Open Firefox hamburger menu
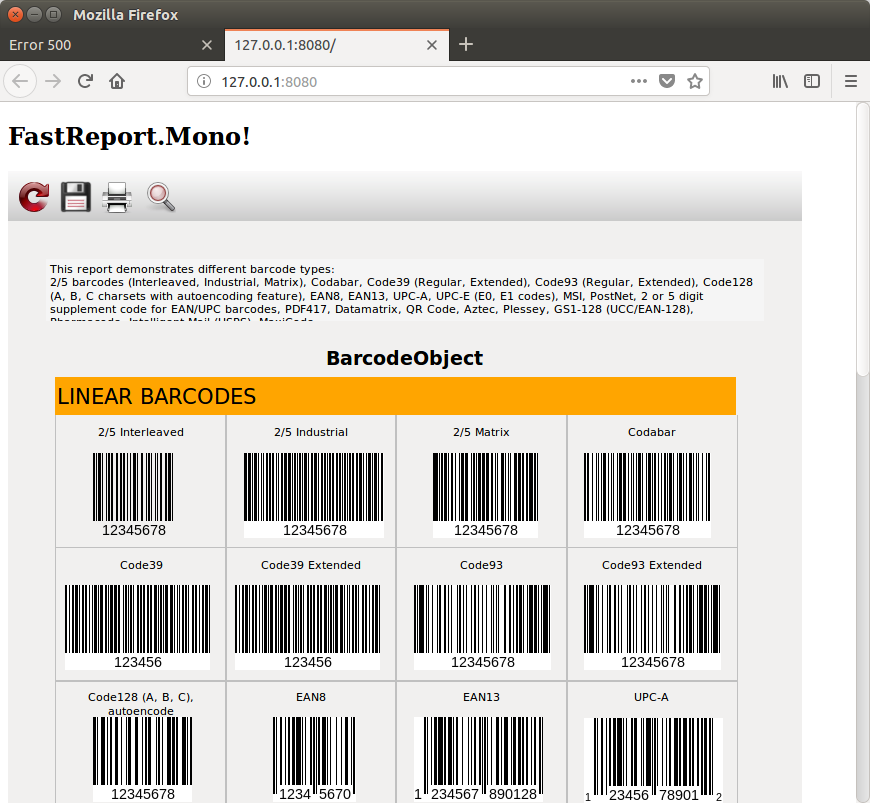The width and height of the screenshot is (870, 803). [851, 82]
